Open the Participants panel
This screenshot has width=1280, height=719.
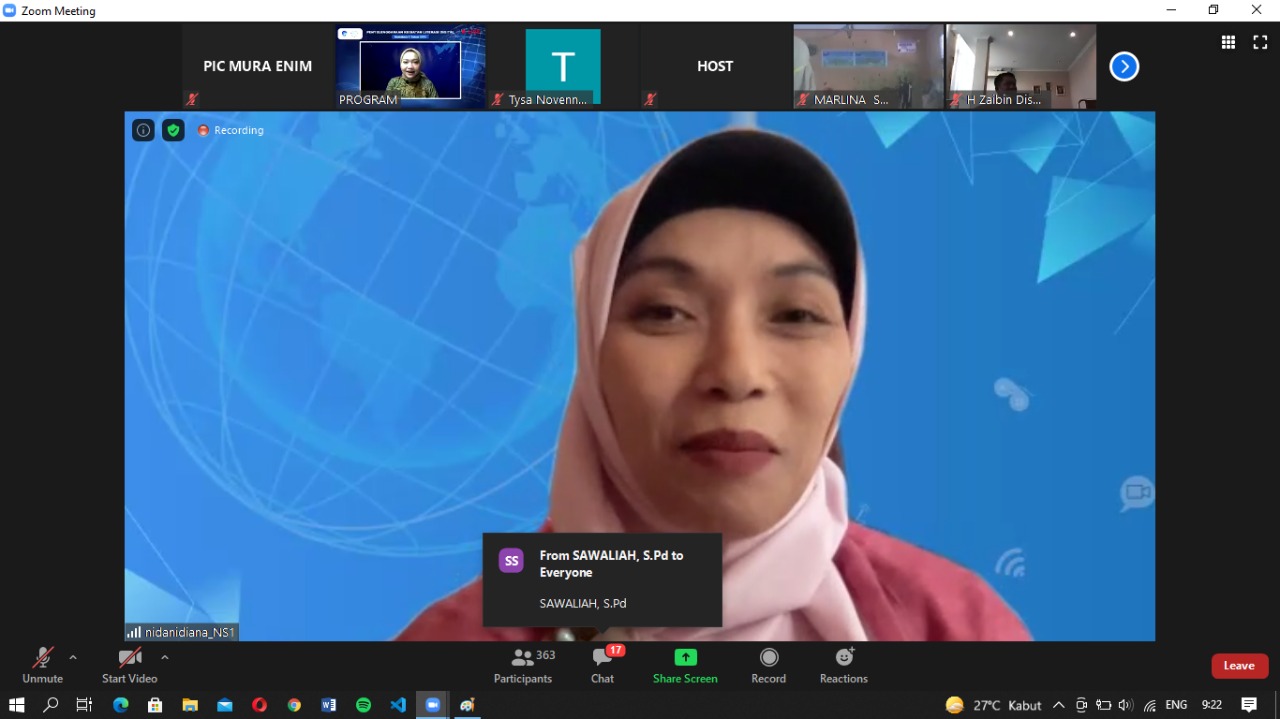(x=522, y=665)
